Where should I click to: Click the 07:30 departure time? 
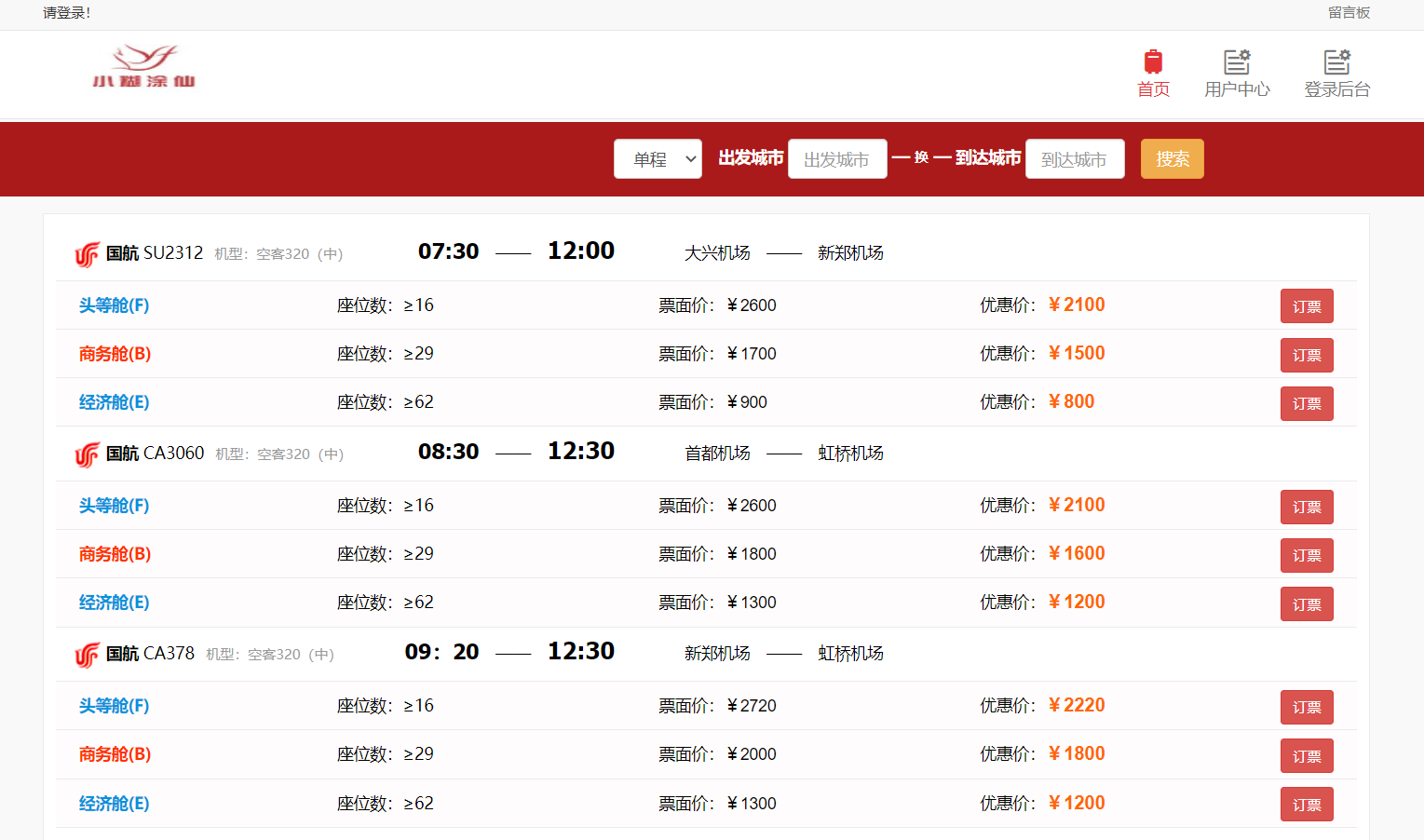click(x=448, y=251)
